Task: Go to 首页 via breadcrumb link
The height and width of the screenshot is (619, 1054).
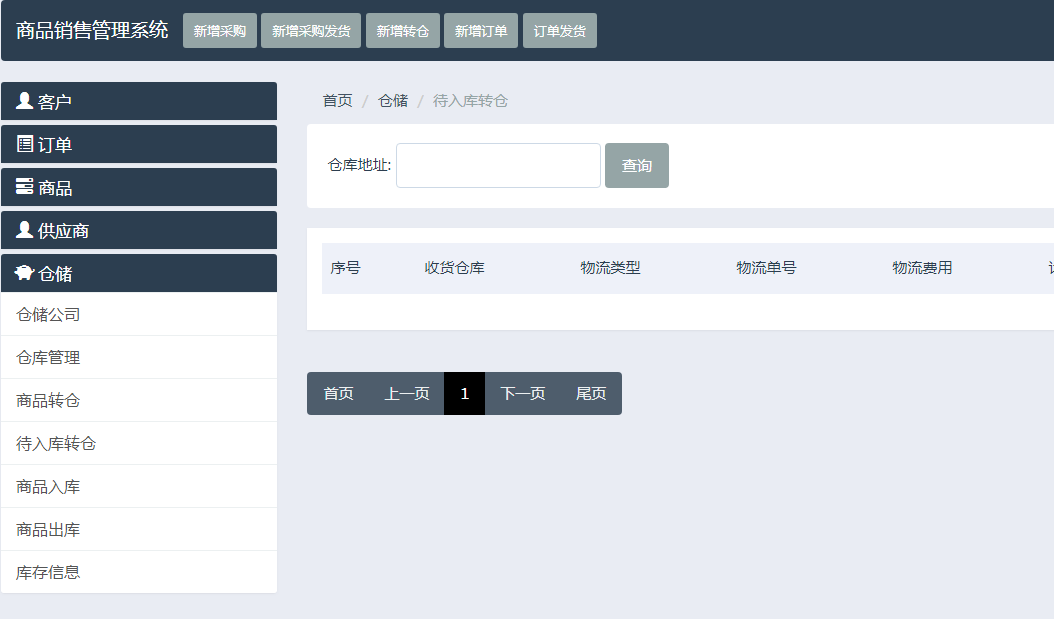Action: coord(337,101)
